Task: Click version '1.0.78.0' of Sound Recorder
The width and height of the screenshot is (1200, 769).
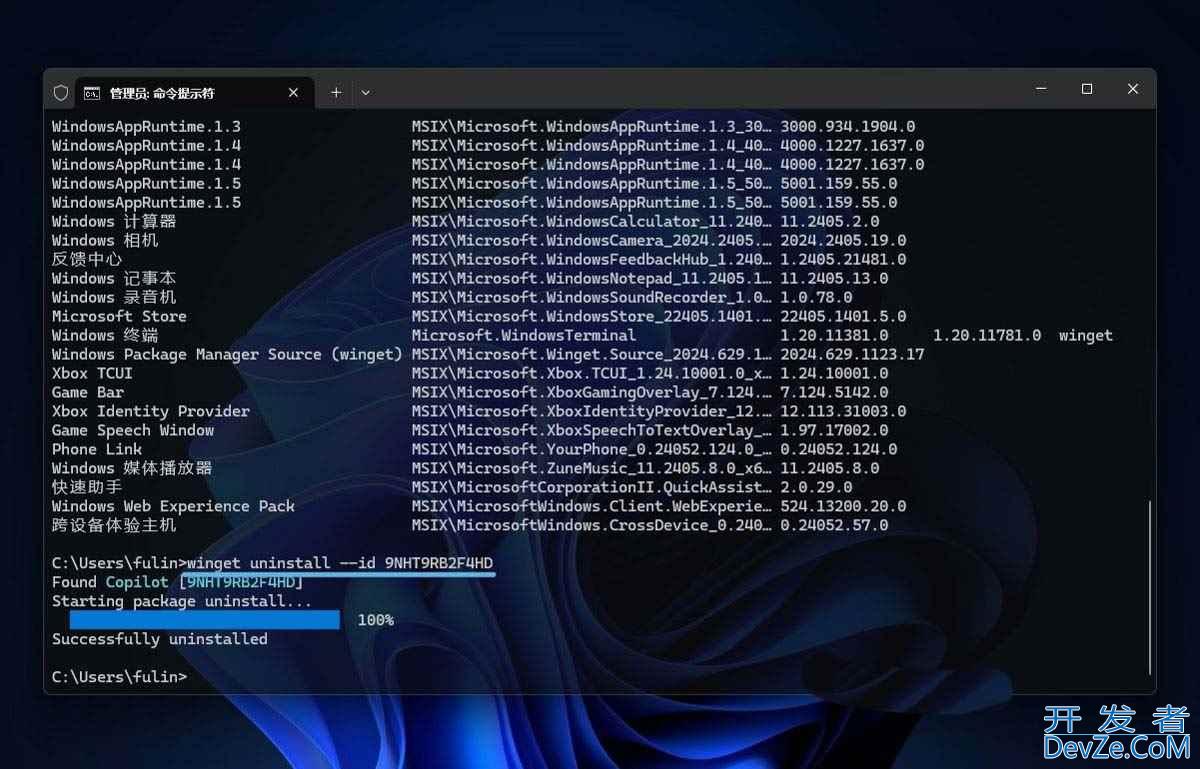Action: point(816,297)
